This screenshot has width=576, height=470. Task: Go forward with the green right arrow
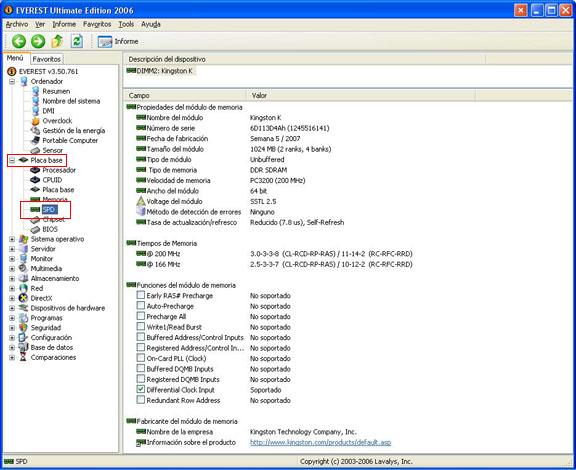[x=38, y=41]
